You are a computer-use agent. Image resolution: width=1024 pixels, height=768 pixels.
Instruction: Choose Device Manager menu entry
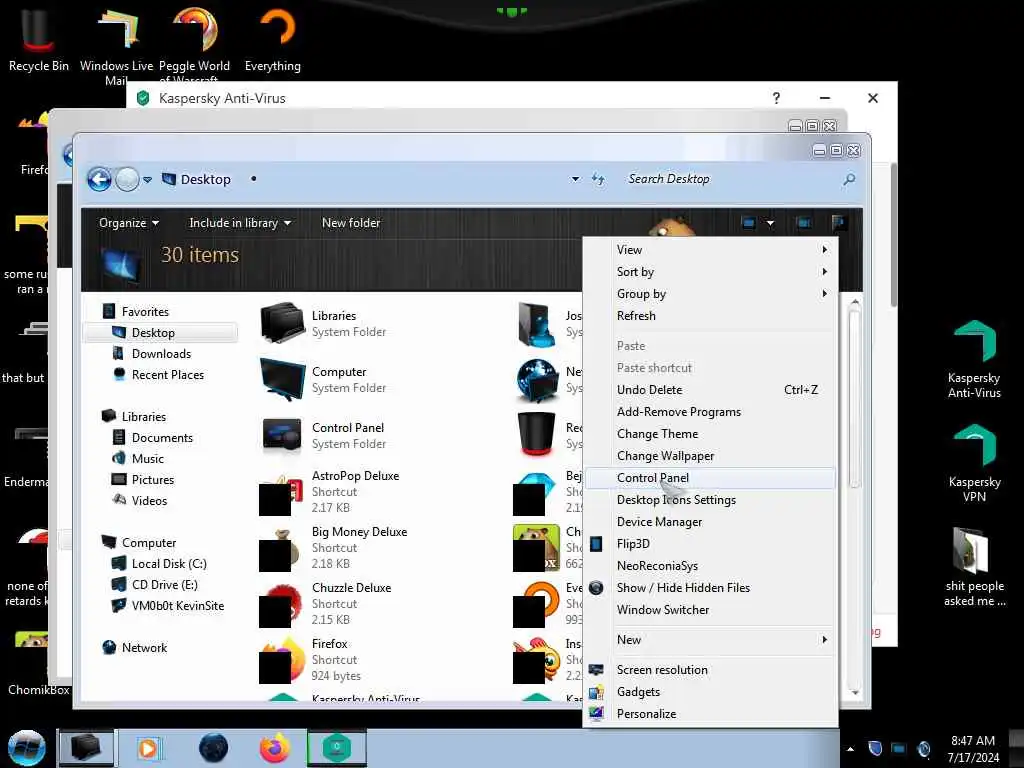[x=711, y=522]
